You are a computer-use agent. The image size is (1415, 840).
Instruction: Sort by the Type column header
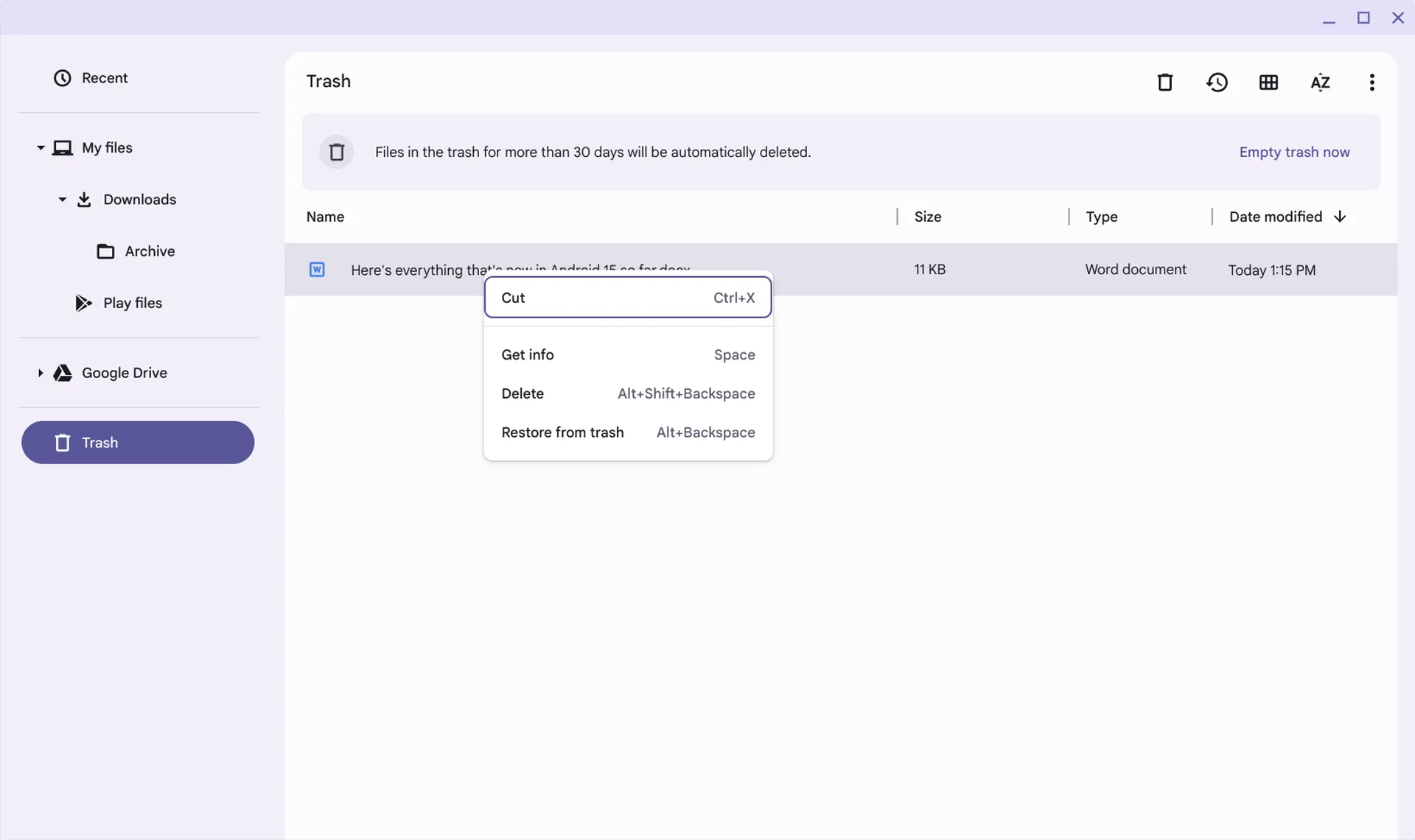coord(1101,217)
